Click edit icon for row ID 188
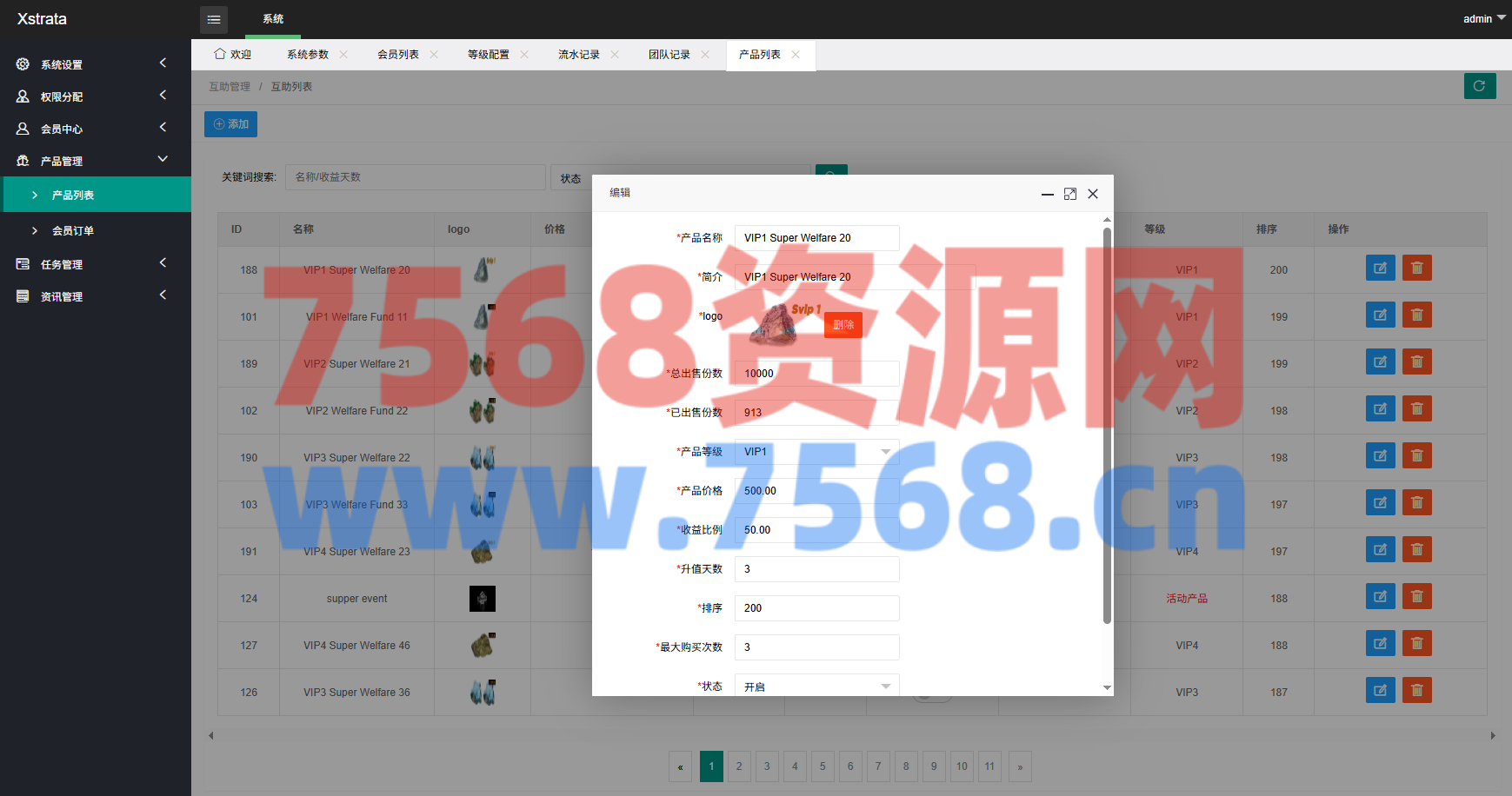The width and height of the screenshot is (1512, 796). [x=1380, y=269]
